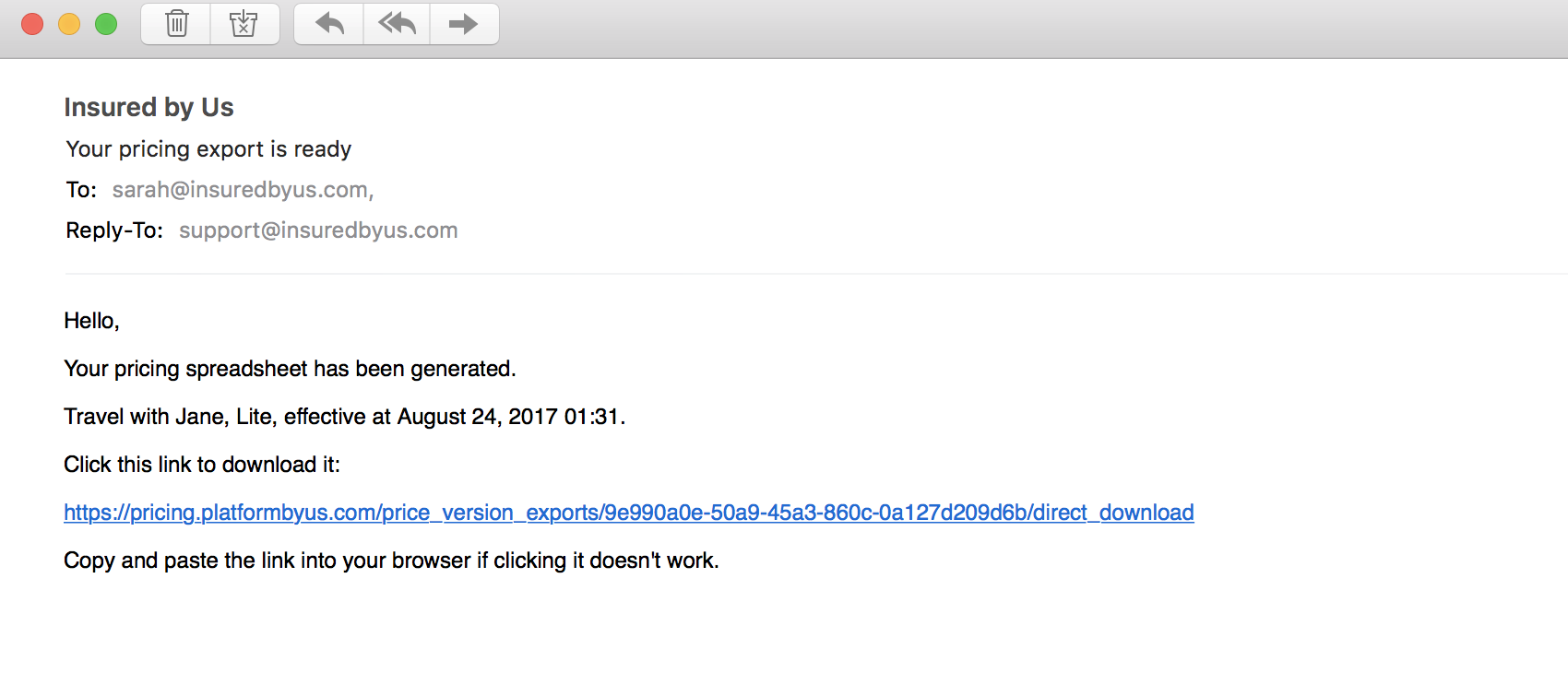Close the message window with the red button
Screen dimensions: 1568x673
coord(32,24)
